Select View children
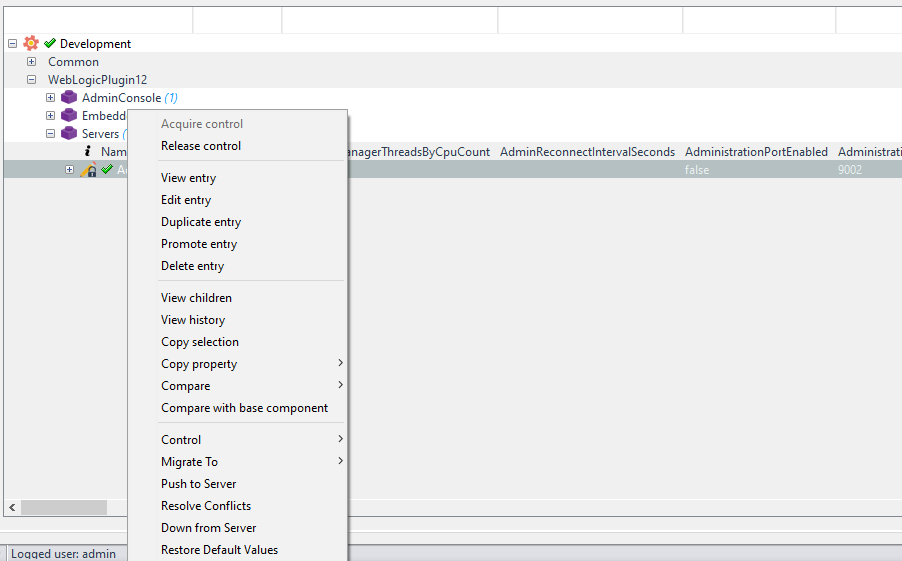This screenshot has width=902, height=561. click(x=238, y=297)
